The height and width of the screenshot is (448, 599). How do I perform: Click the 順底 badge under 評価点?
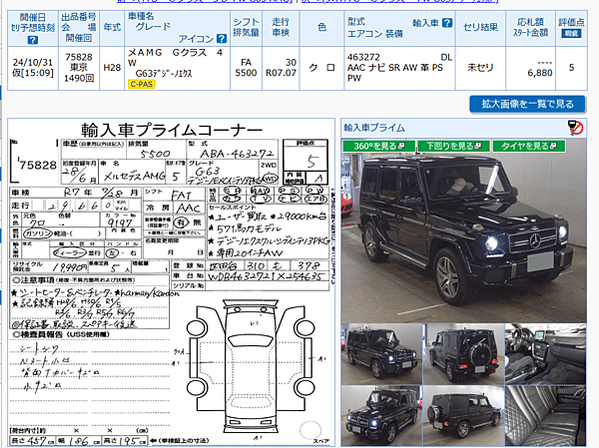pos(571,34)
